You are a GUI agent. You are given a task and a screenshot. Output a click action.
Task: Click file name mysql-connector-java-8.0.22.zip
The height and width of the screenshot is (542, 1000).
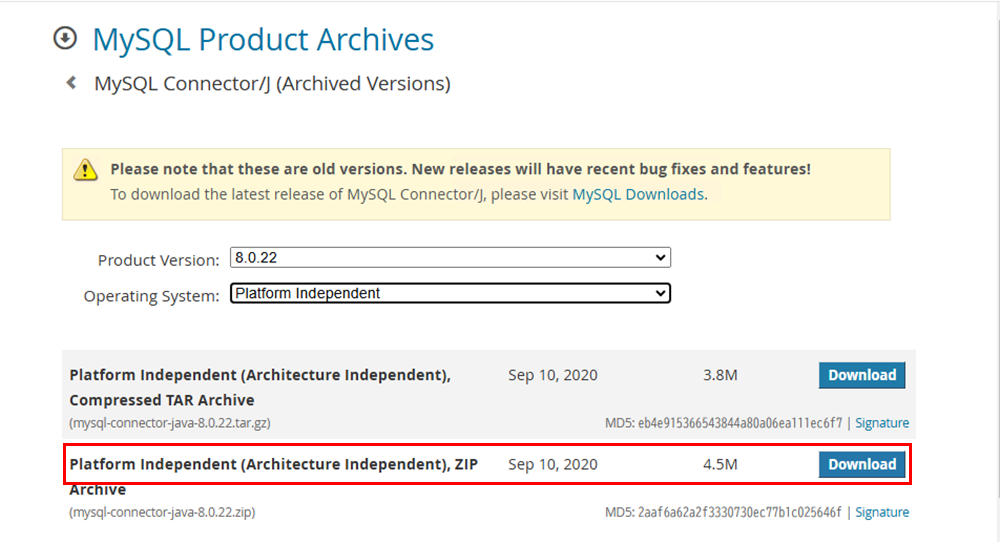pos(162,512)
